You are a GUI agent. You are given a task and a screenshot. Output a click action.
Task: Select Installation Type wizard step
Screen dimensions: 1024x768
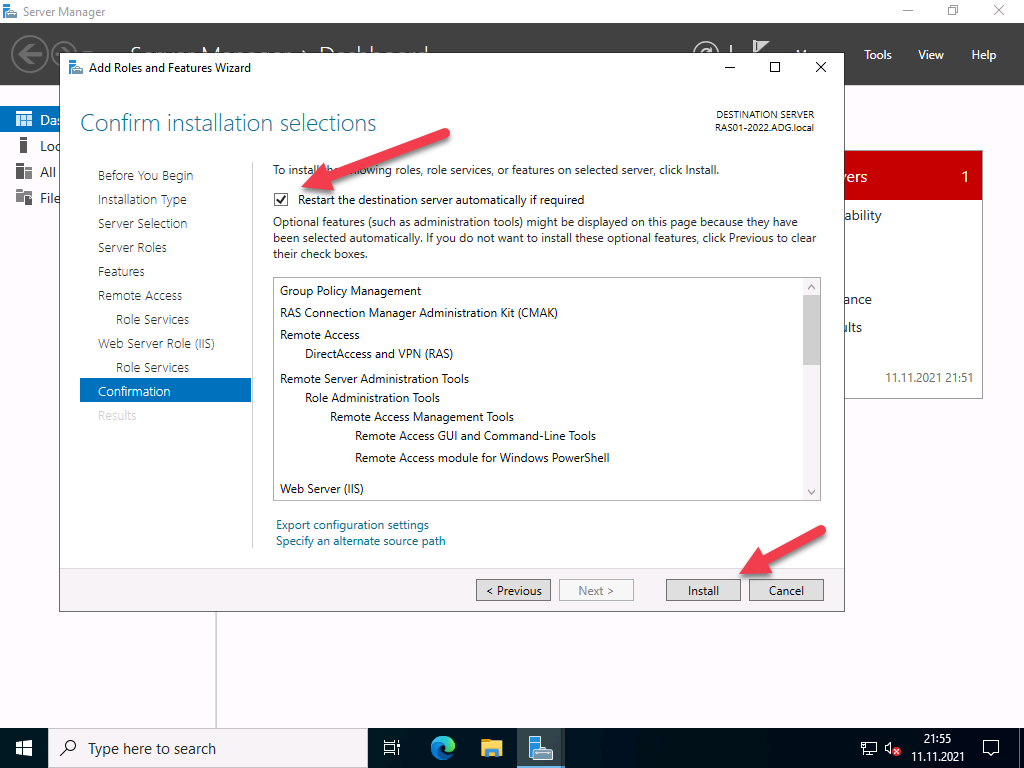click(x=142, y=199)
